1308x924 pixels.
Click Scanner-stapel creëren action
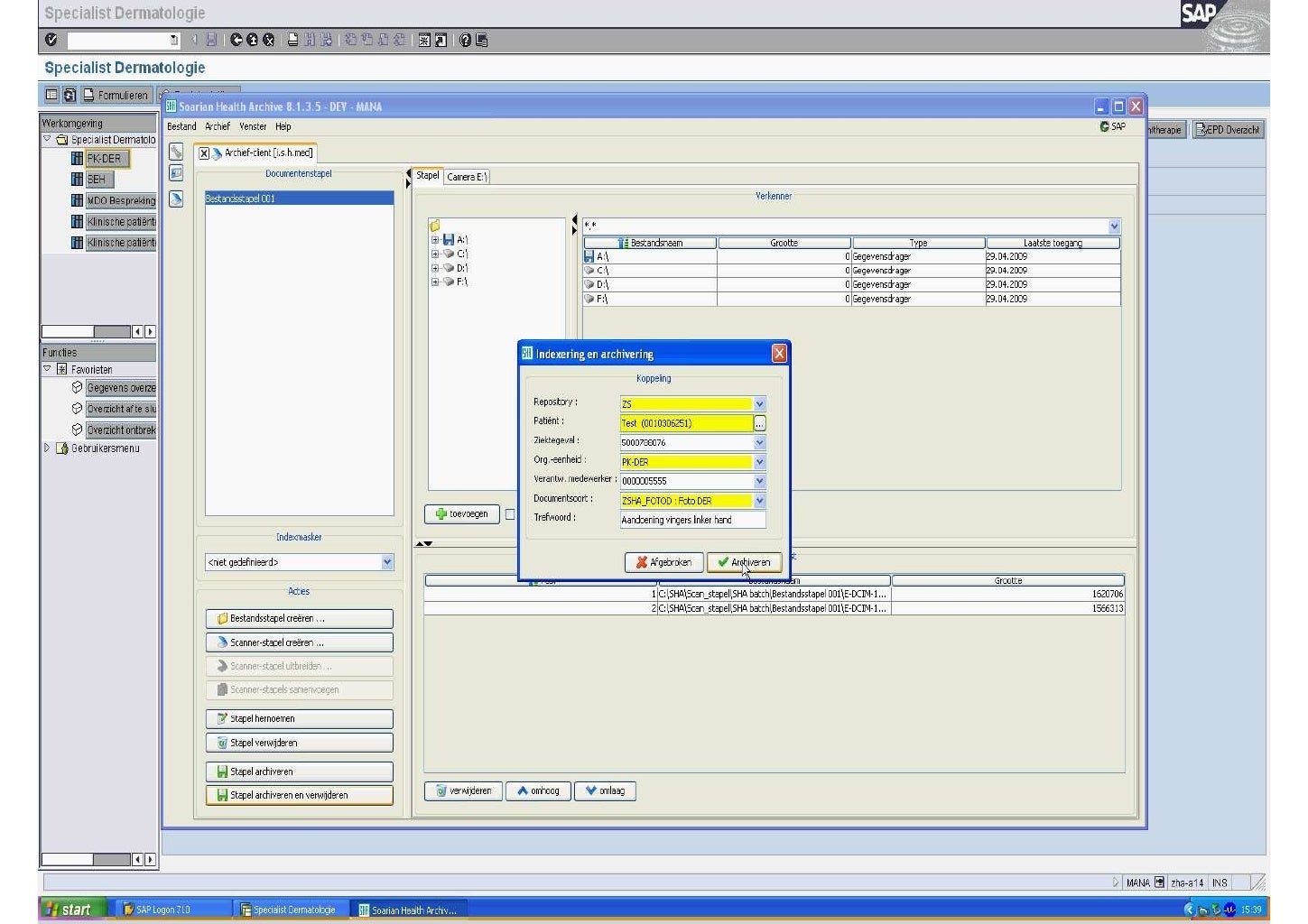point(299,642)
